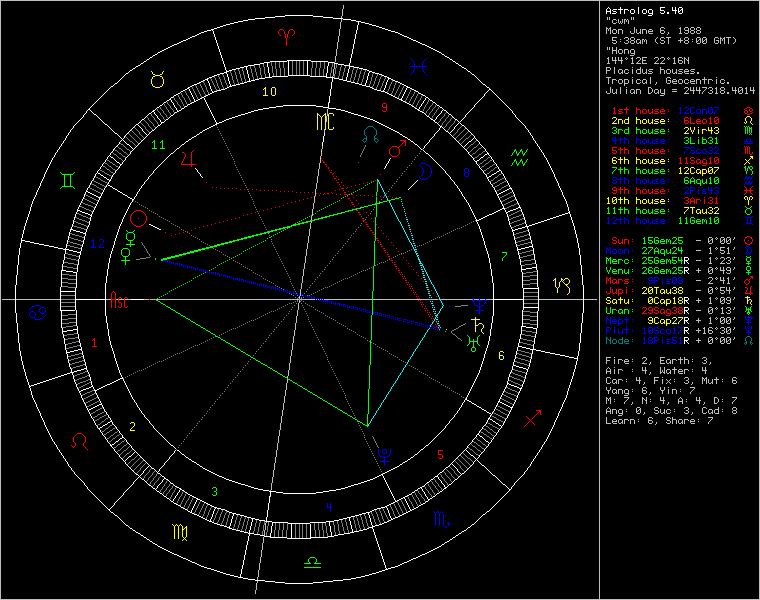This screenshot has height=600, width=760.
Task: Click the red Jupiter symbol in house 11
Action: pos(188,158)
